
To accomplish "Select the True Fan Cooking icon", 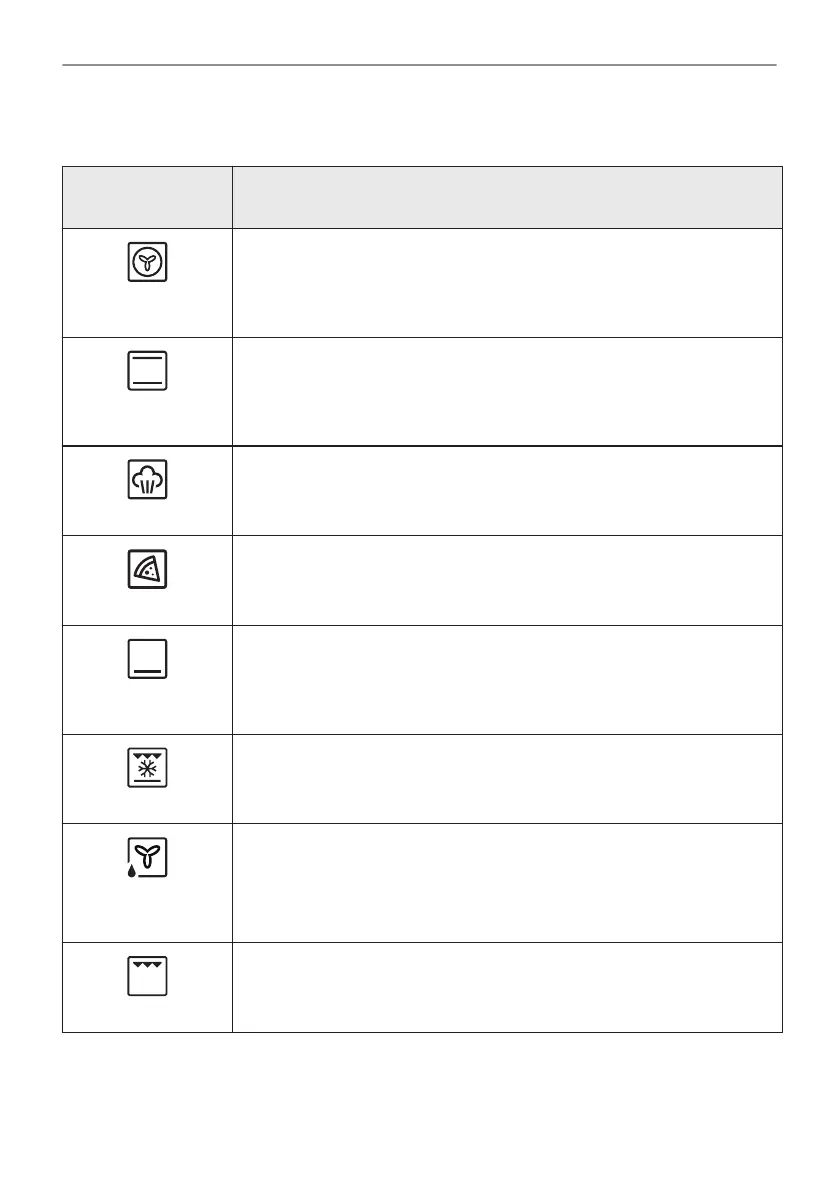I will [x=147, y=263].
